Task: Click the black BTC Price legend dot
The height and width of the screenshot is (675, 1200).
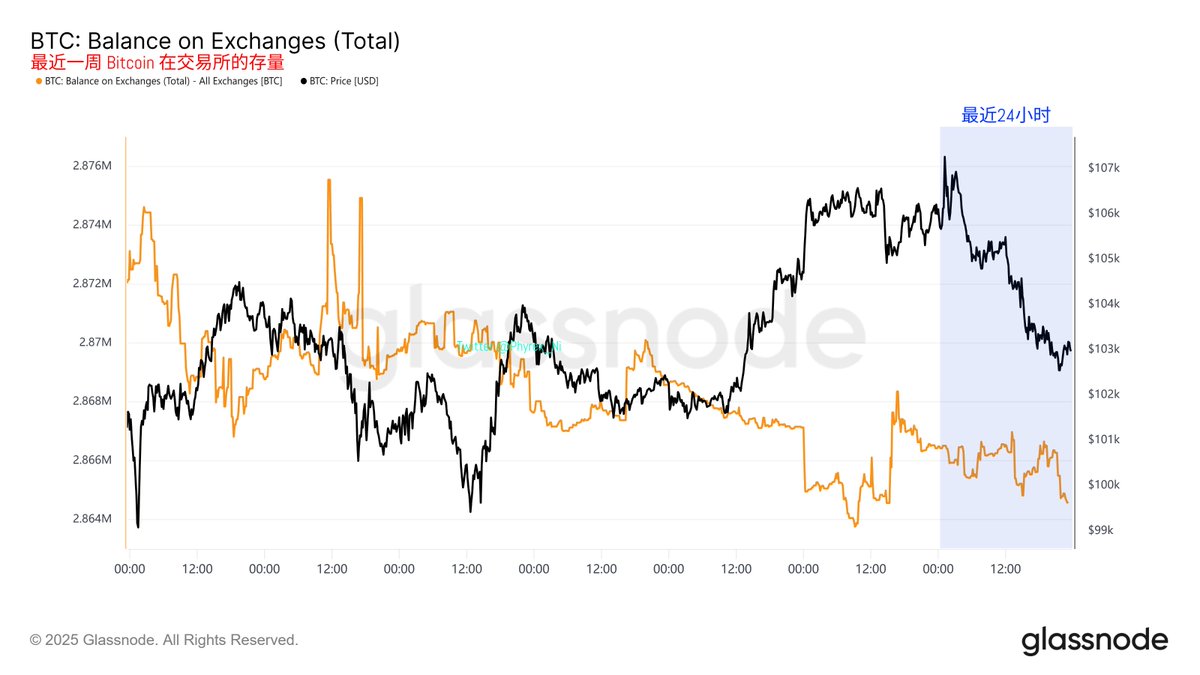Action: 303,81
